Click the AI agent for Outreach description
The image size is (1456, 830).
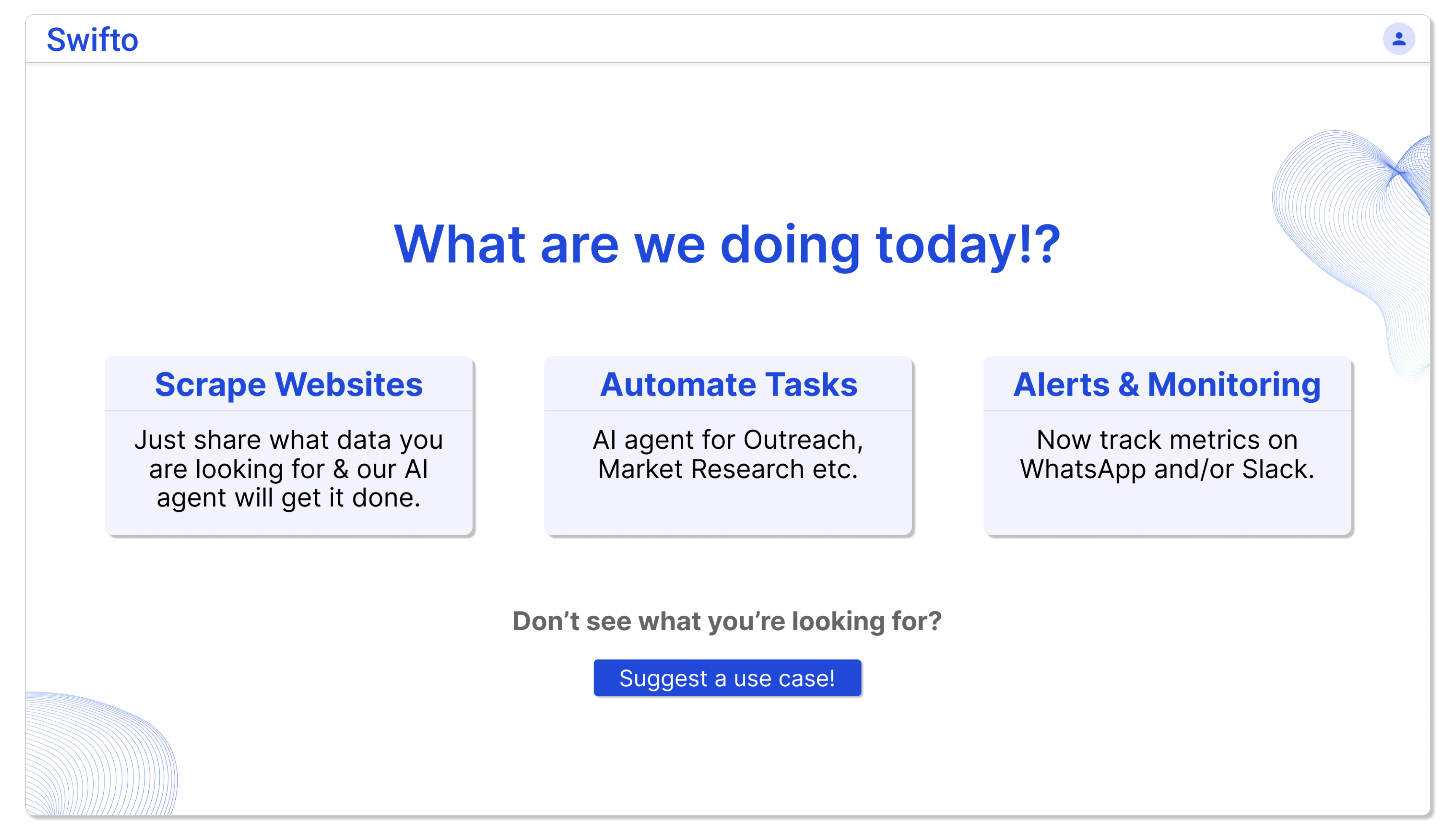pyautogui.click(x=728, y=454)
